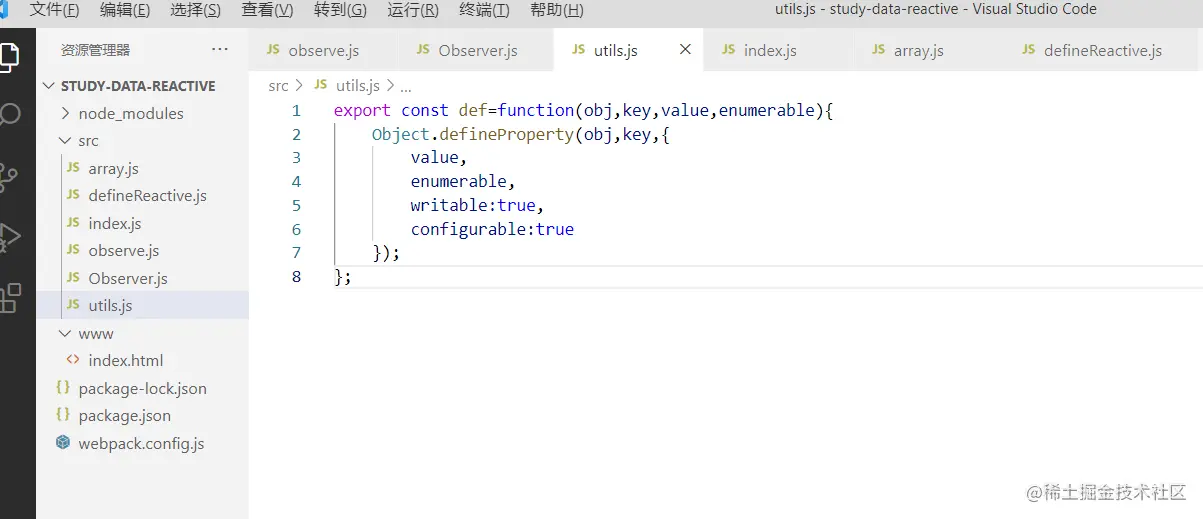Open the explorer panel more actions ellipsis
This screenshot has width=1203, height=519.
coord(219,50)
